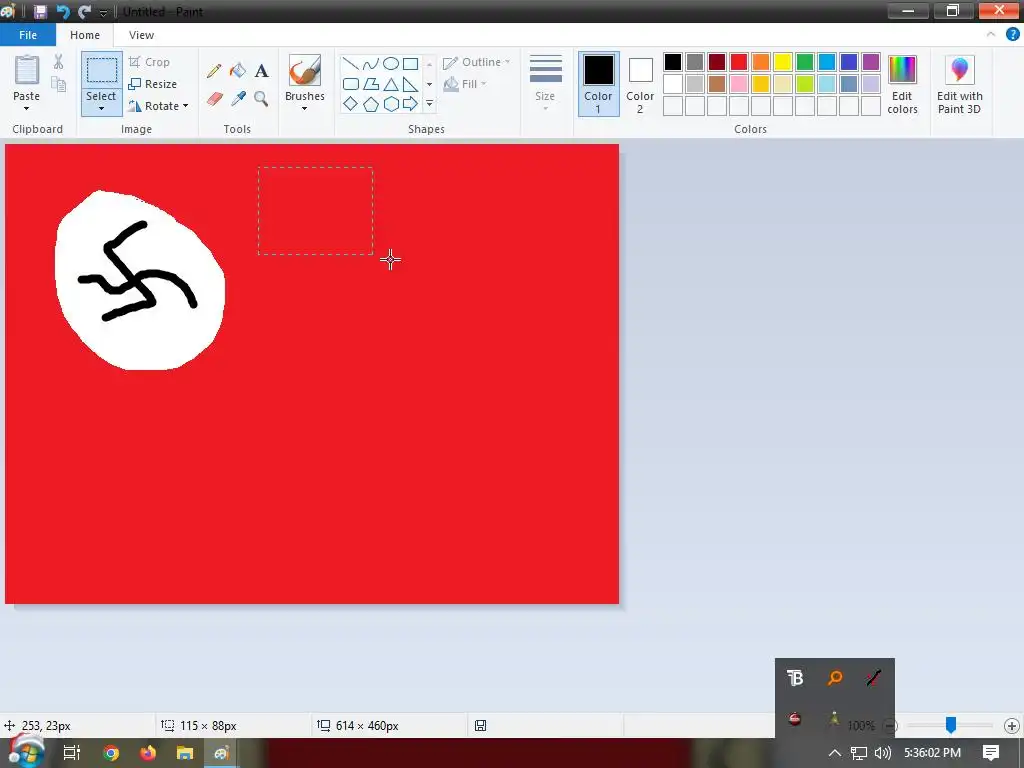Pick the yellow swatch in the palette
The height and width of the screenshot is (768, 1024).
click(782, 62)
